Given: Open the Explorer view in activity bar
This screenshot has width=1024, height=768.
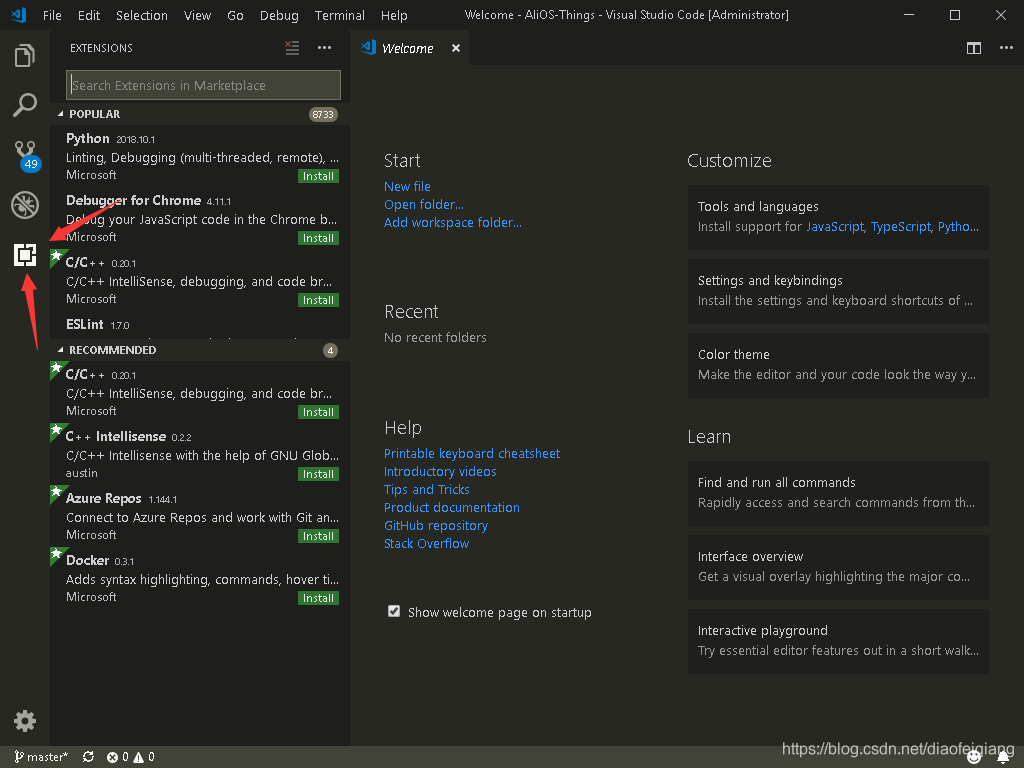Looking at the screenshot, I should [x=25, y=56].
